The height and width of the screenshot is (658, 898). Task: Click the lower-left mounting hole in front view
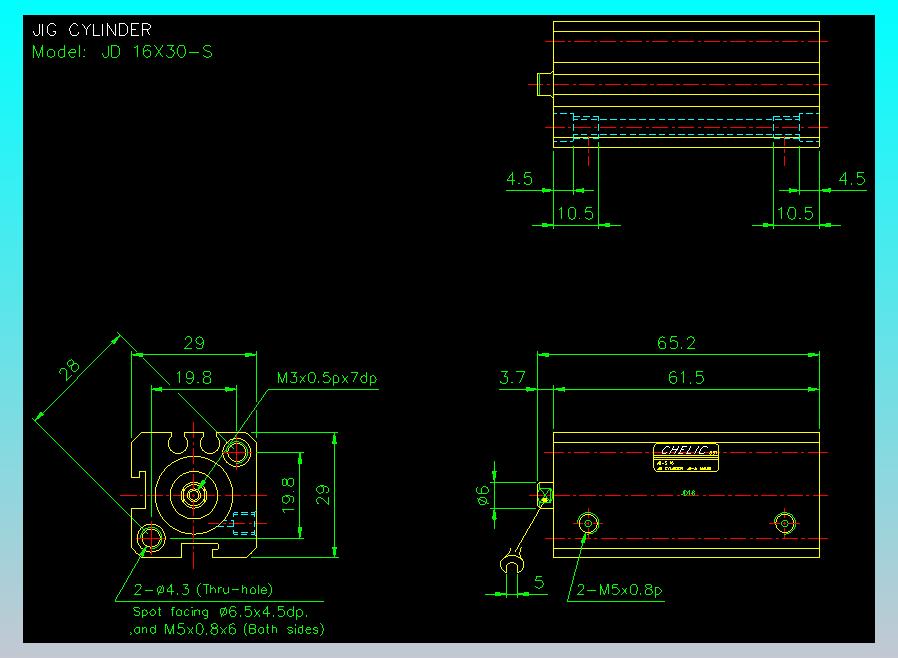pos(151,537)
